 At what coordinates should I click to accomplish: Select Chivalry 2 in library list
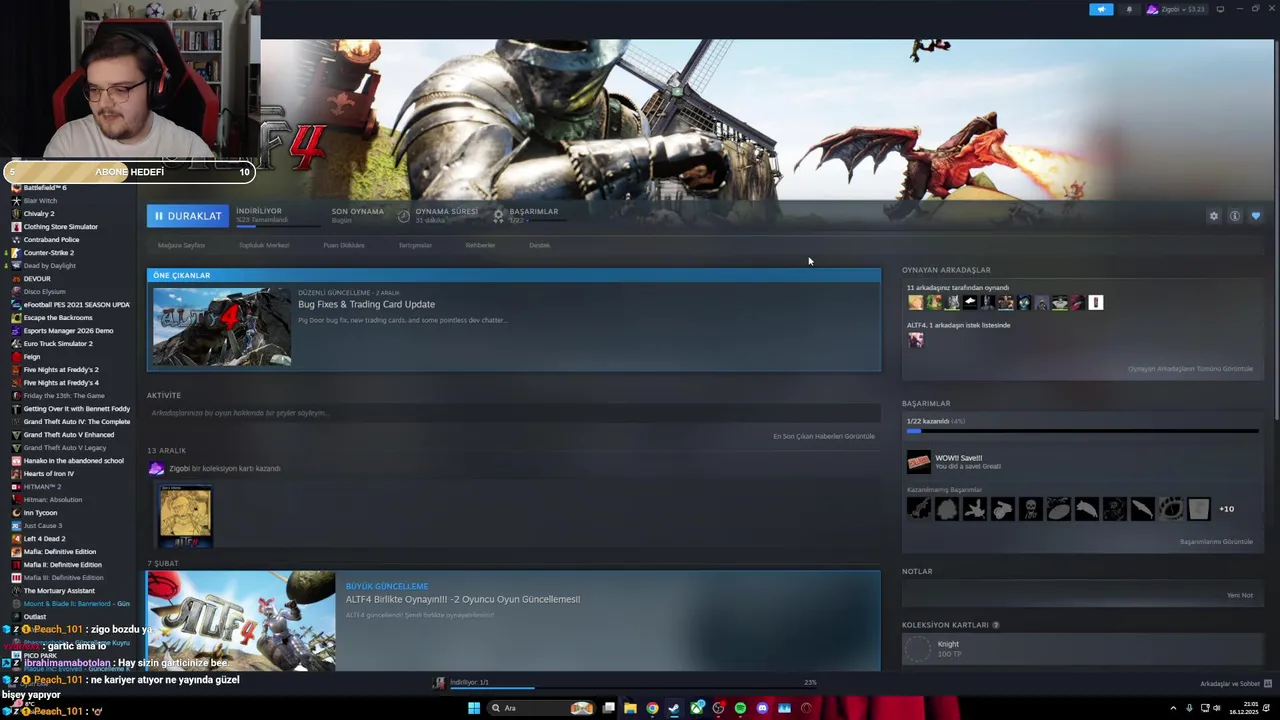pos(39,213)
